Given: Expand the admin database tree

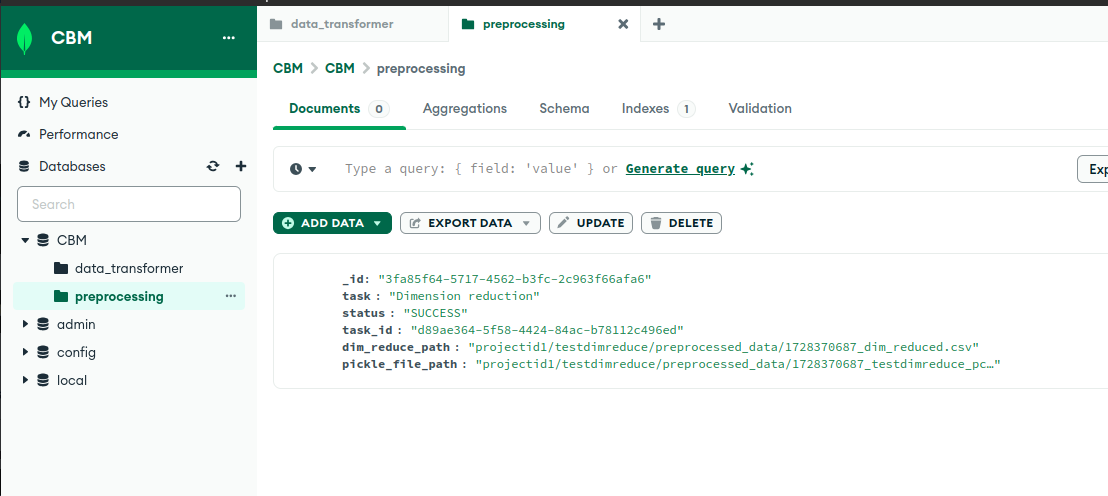Looking at the screenshot, I should point(25,324).
